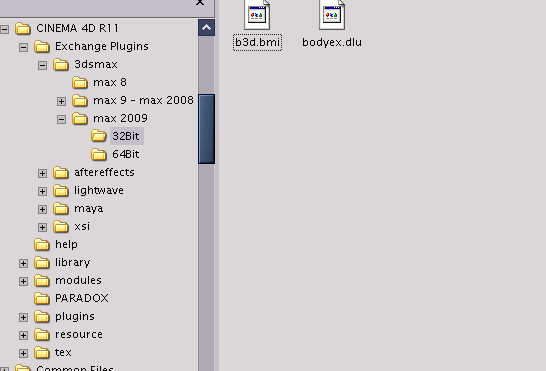This screenshot has width=546, height=371.
Task: Click the library folder icon
Action: click(42, 263)
